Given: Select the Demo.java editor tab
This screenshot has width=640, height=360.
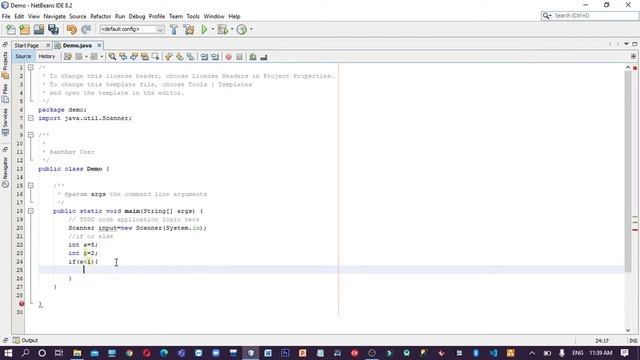Looking at the screenshot, I should click(x=77, y=45).
